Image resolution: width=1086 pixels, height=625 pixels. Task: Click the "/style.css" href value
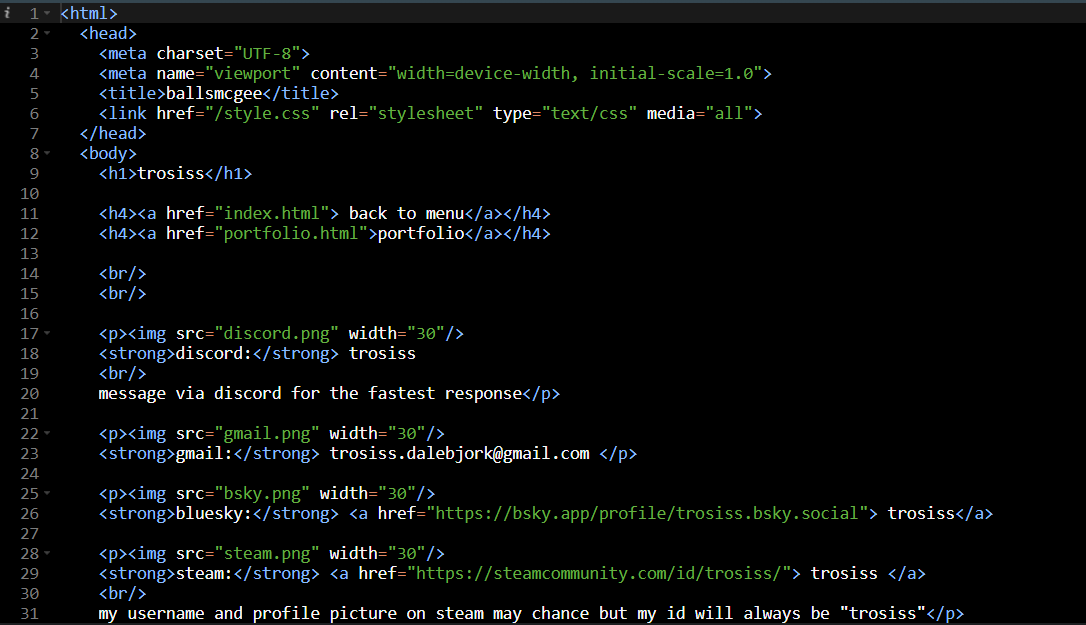click(x=262, y=114)
